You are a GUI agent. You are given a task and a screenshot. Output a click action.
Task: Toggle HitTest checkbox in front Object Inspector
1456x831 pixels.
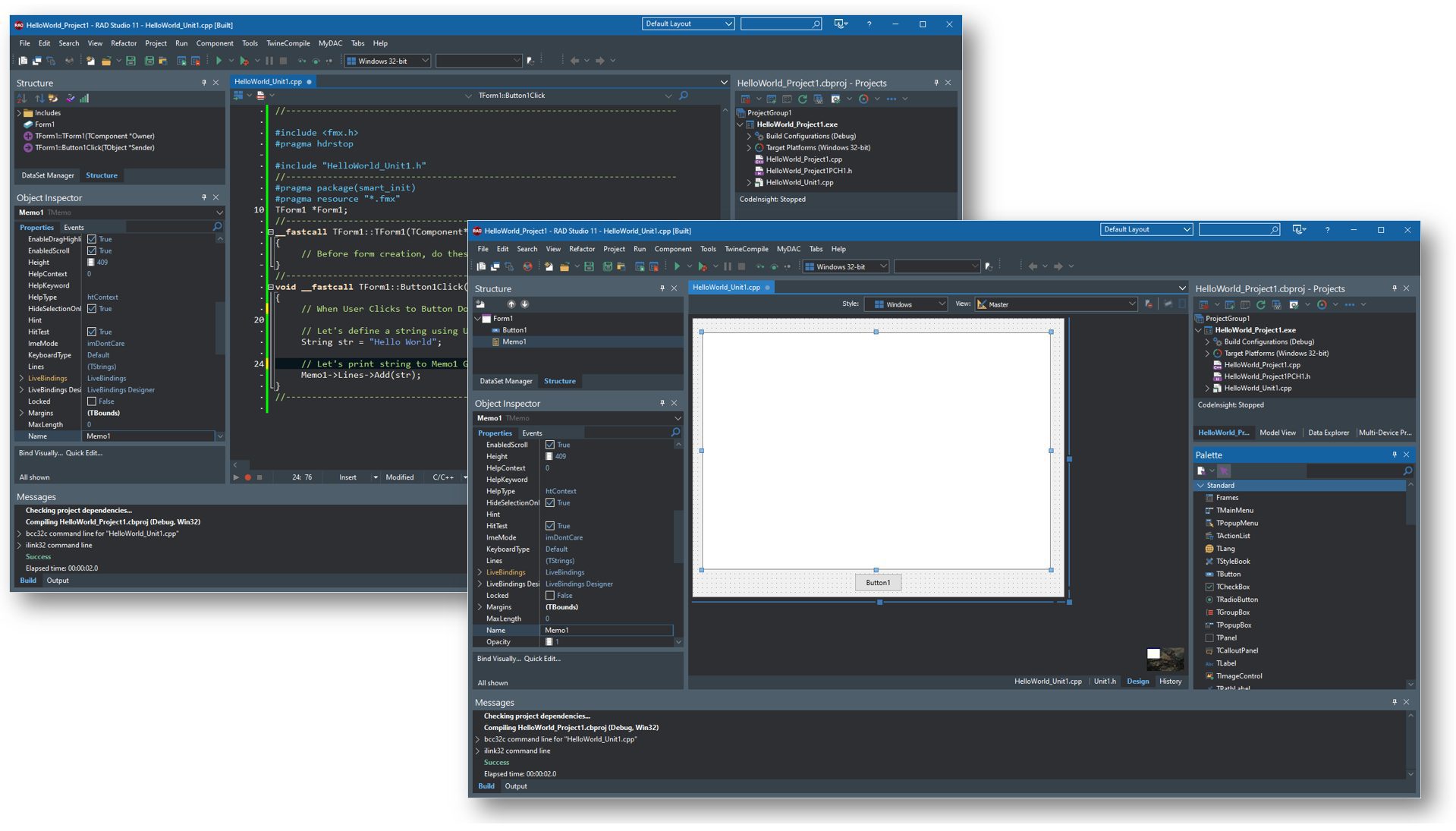pos(550,526)
